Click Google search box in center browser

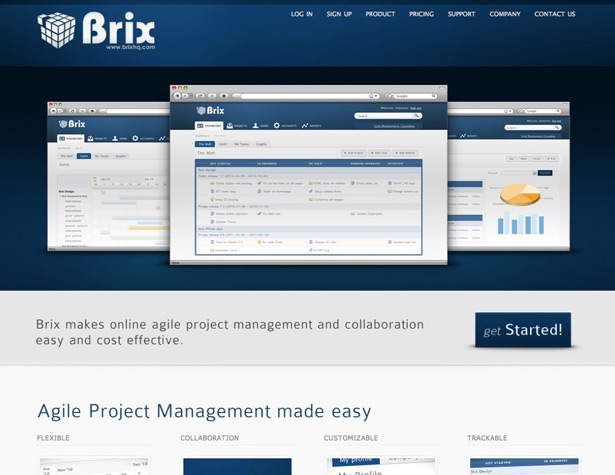coord(413,96)
